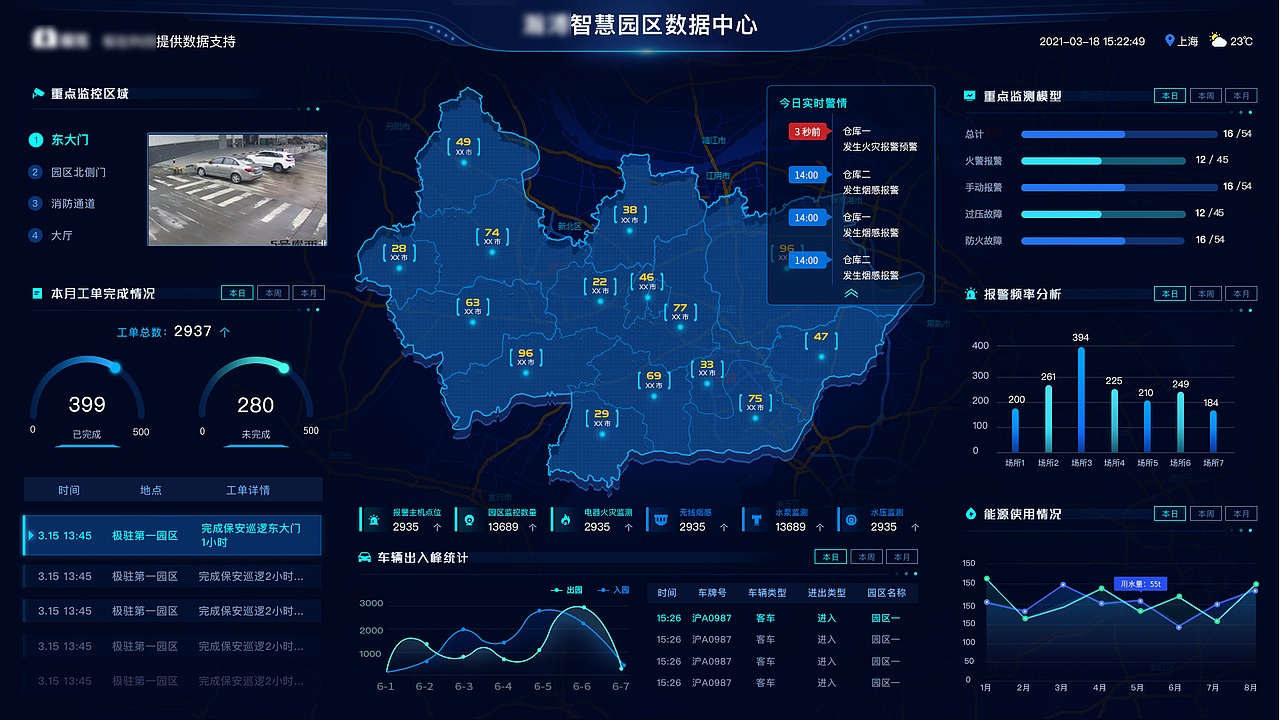Switch 重点监测模型 to the 本月 tab
Viewport: 1280px width, 720px height.
coord(1241,96)
